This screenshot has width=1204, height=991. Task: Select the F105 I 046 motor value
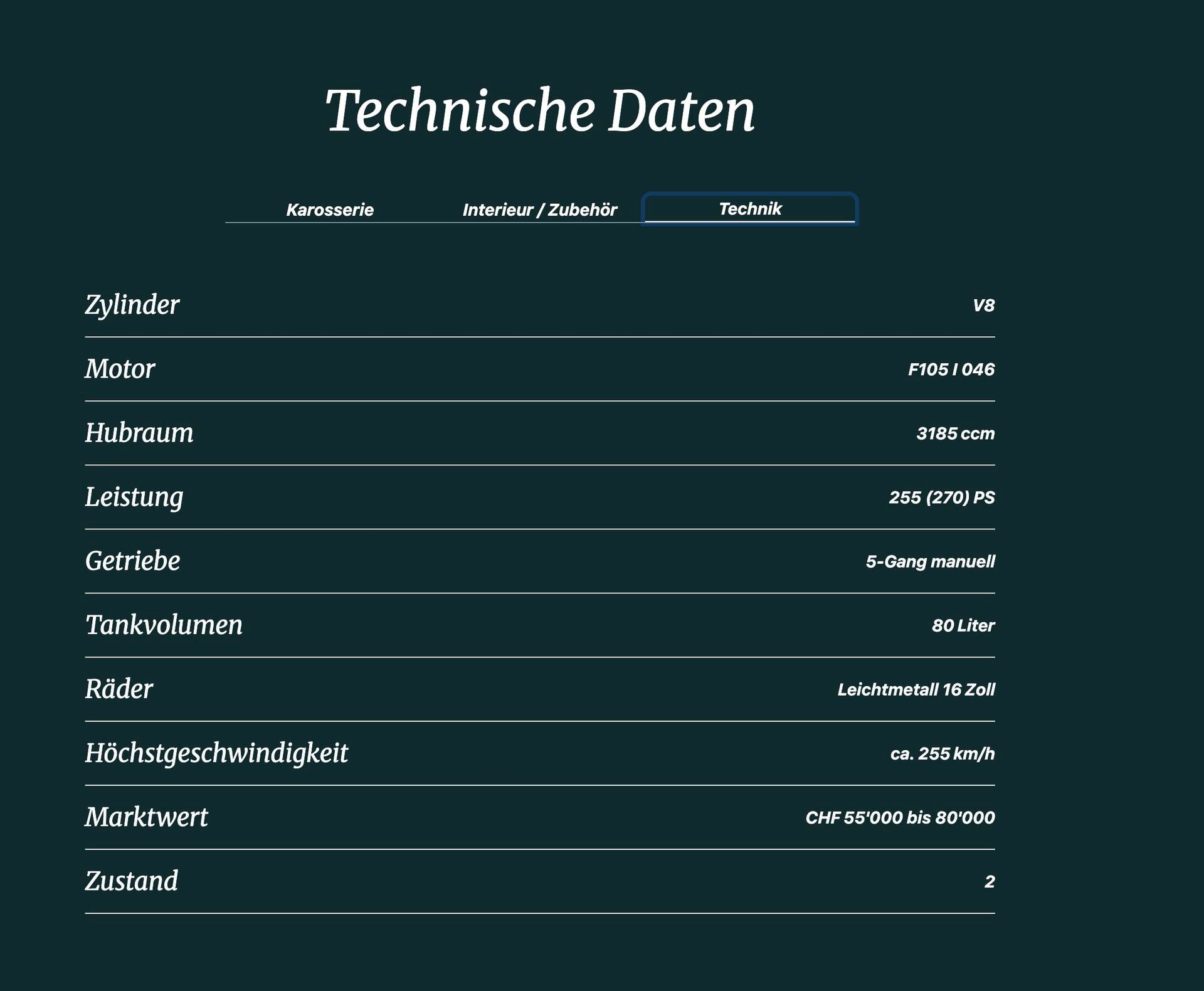(x=951, y=369)
